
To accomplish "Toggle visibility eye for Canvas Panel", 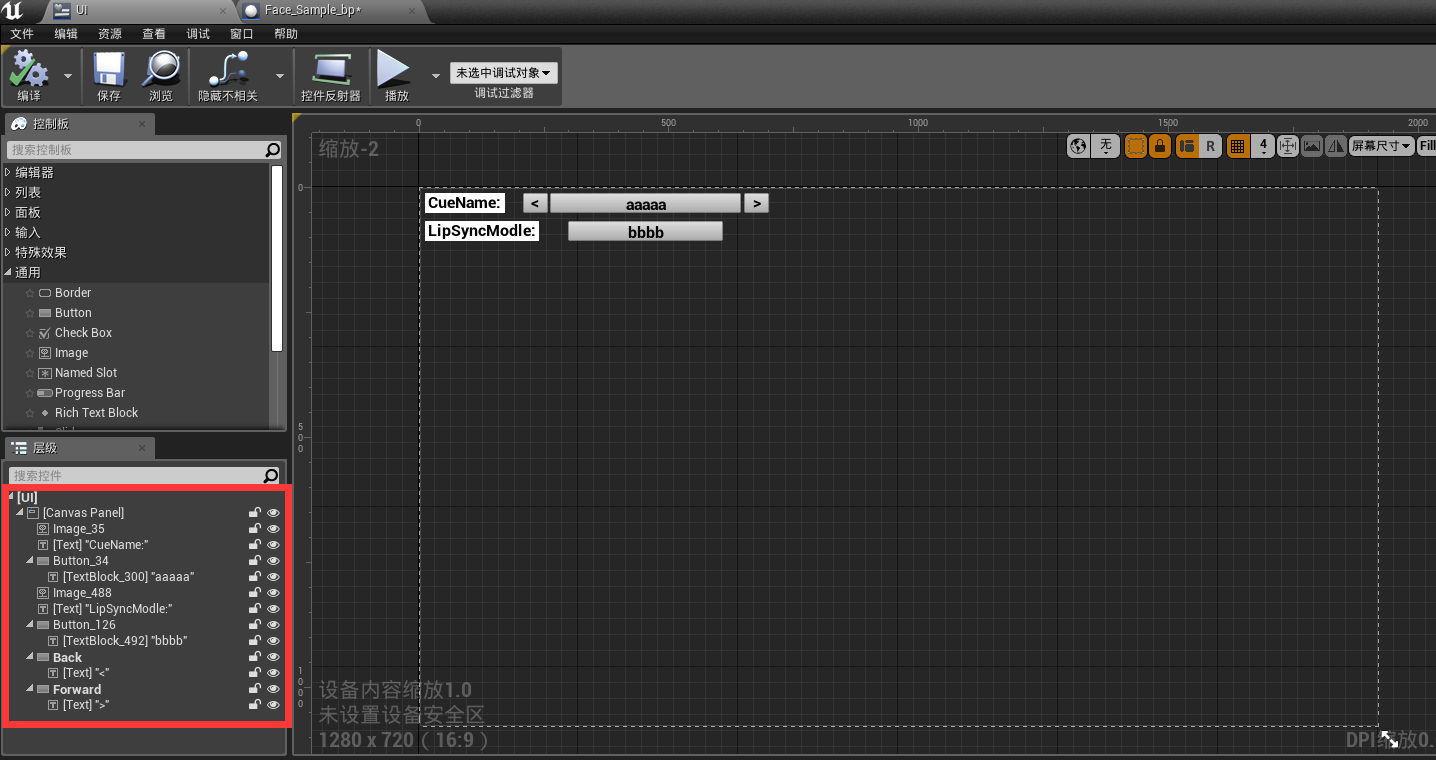I will pos(273,513).
